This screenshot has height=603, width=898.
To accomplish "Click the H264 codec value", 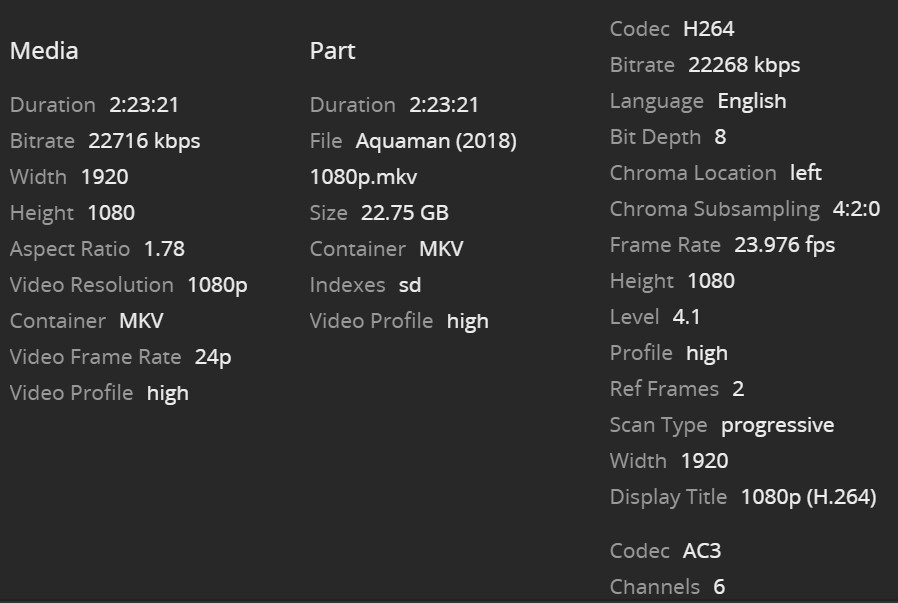I will click(709, 29).
